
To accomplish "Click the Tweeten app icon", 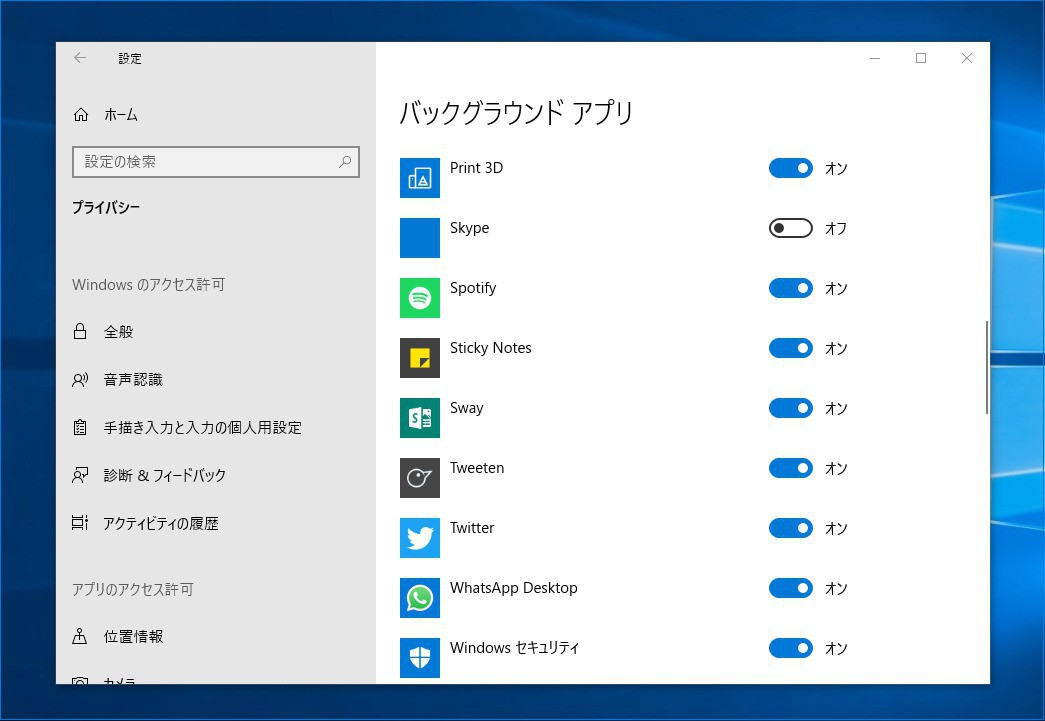I will pos(420,478).
